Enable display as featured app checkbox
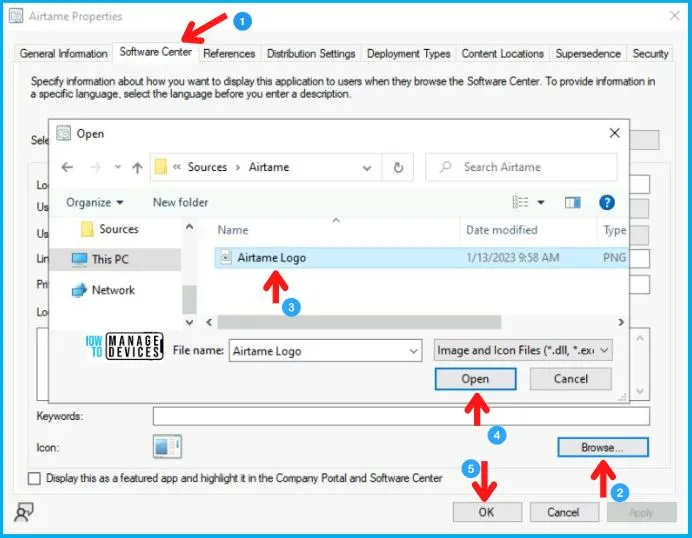 34,478
